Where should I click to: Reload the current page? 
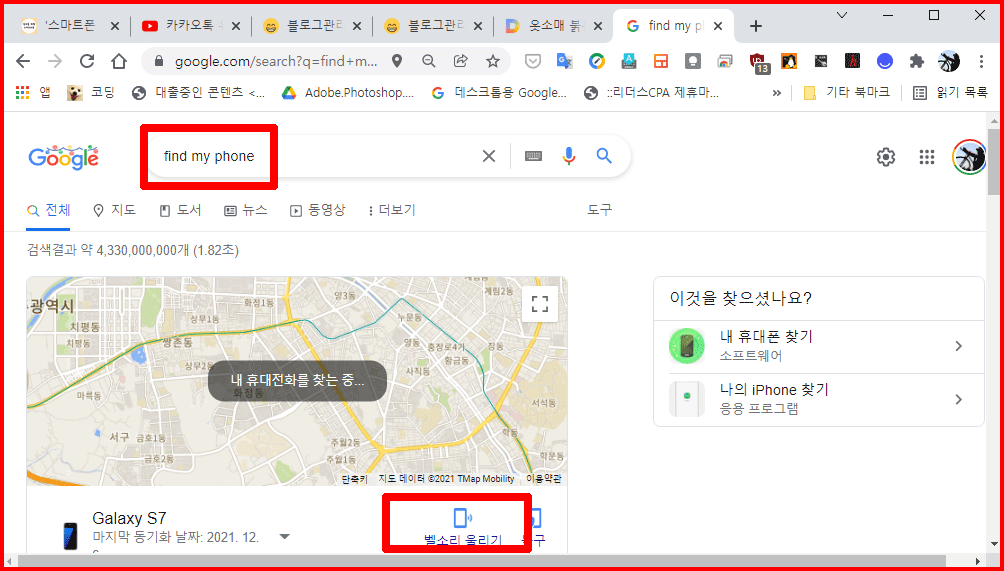86,61
